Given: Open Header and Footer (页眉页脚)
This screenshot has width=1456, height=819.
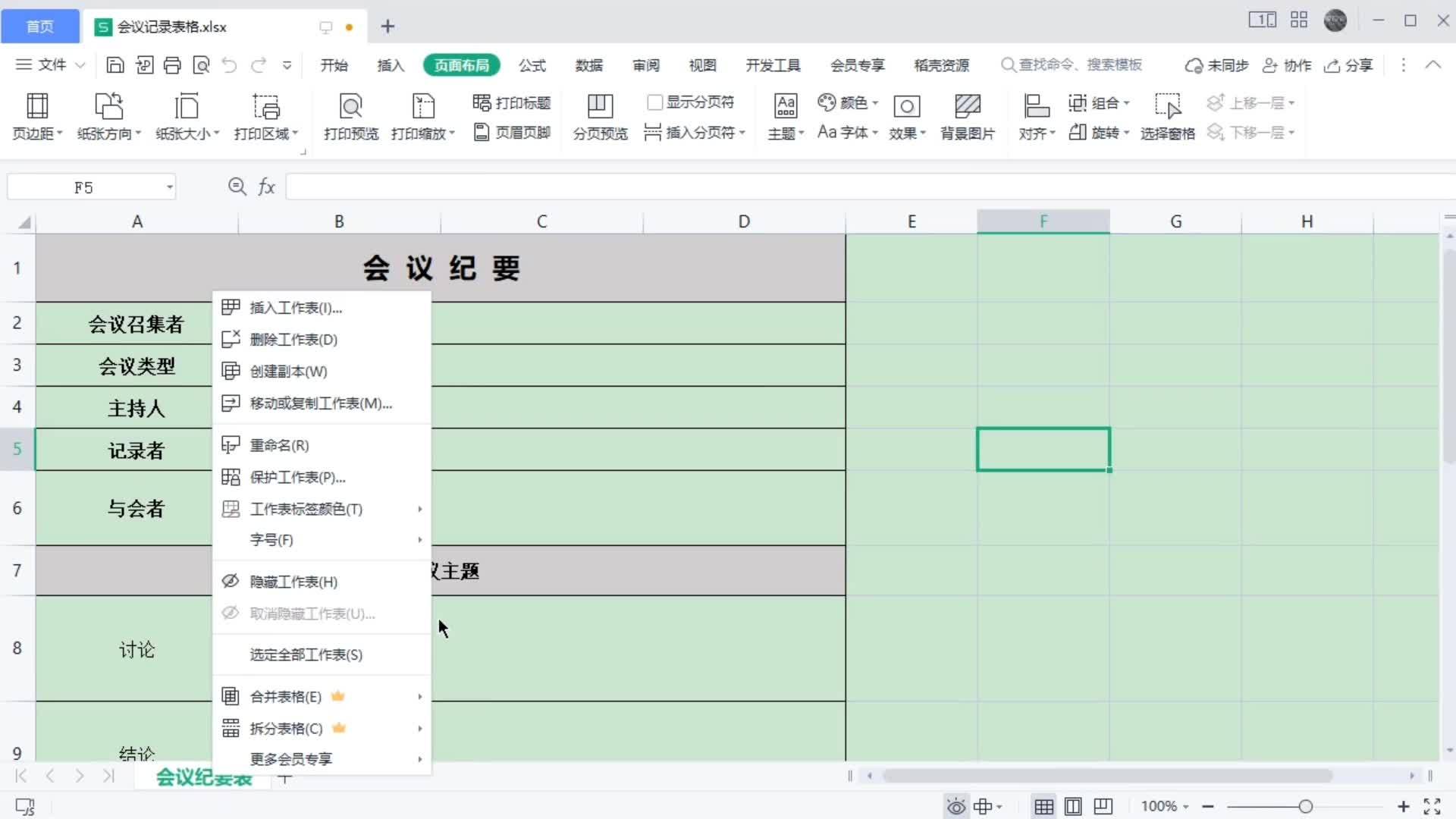Looking at the screenshot, I should pyautogui.click(x=512, y=133).
